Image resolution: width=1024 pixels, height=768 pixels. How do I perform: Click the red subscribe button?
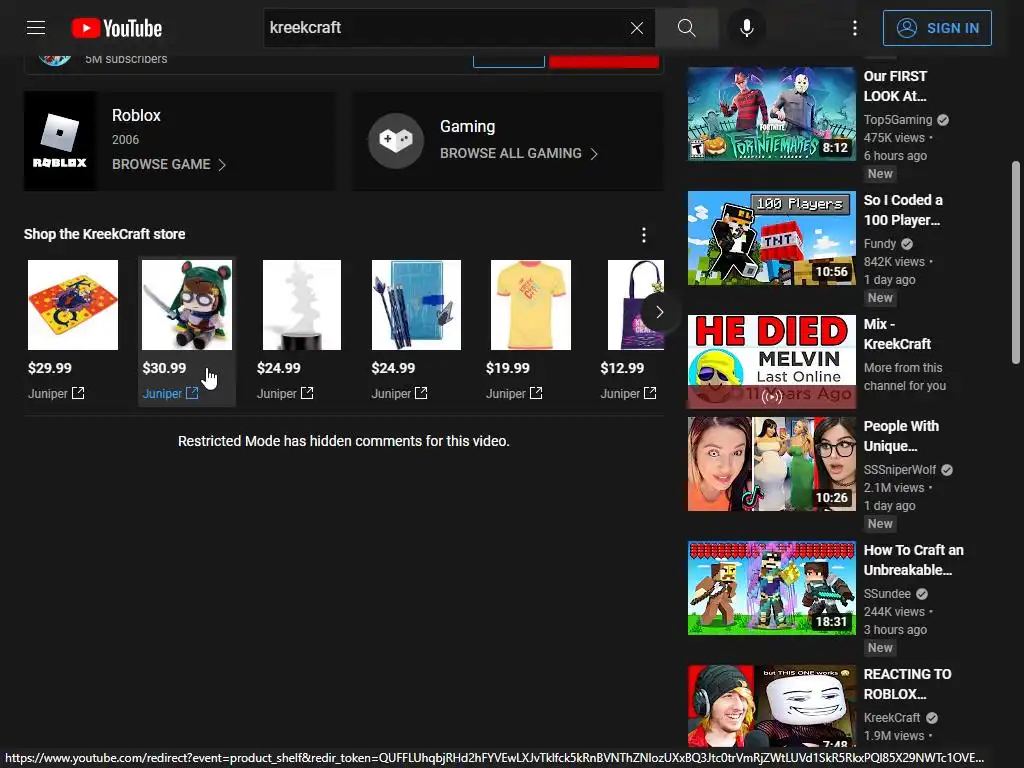point(603,61)
